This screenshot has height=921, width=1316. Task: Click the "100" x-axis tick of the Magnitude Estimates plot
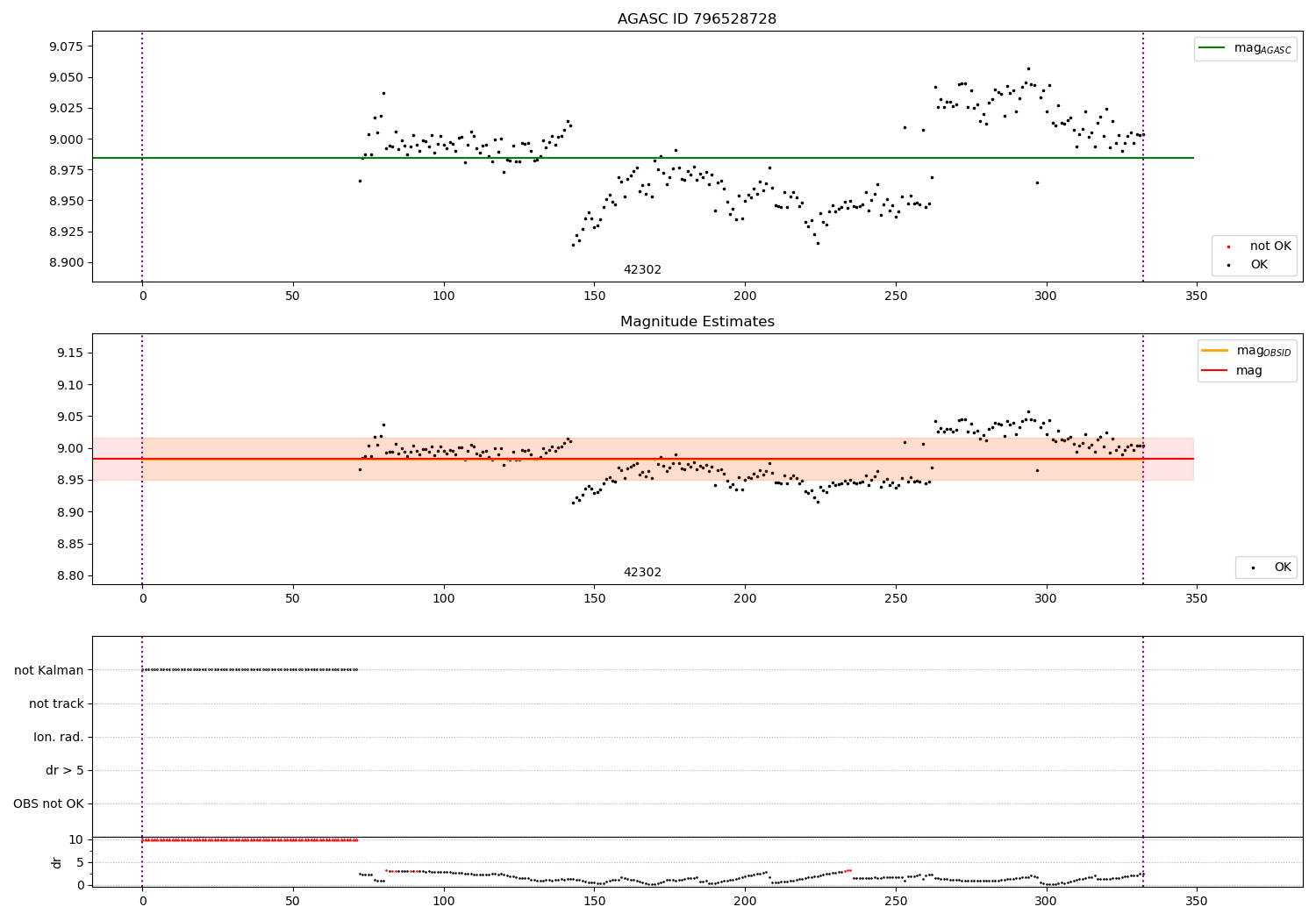point(444,599)
